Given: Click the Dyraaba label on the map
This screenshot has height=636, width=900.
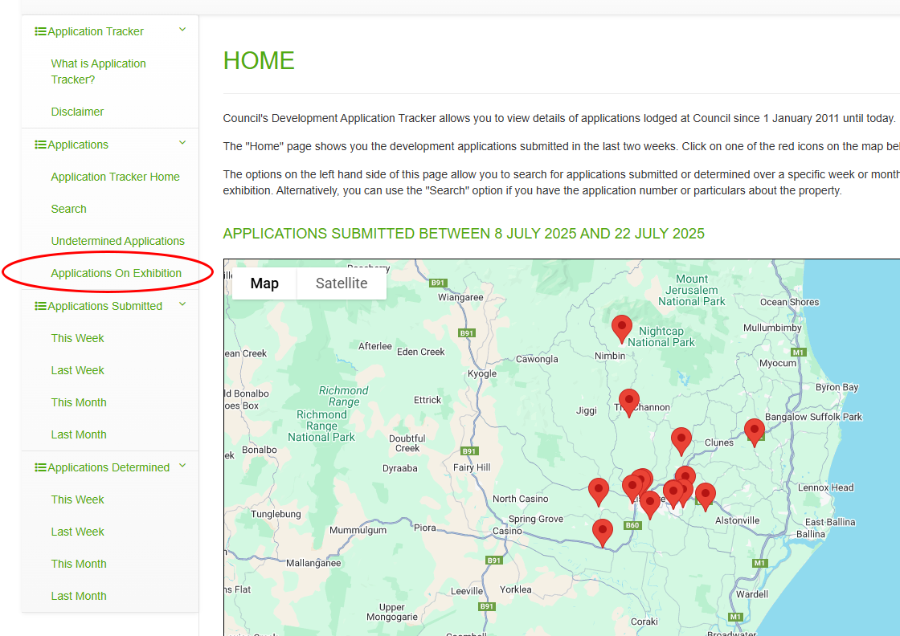Looking at the screenshot, I should tap(400, 468).
